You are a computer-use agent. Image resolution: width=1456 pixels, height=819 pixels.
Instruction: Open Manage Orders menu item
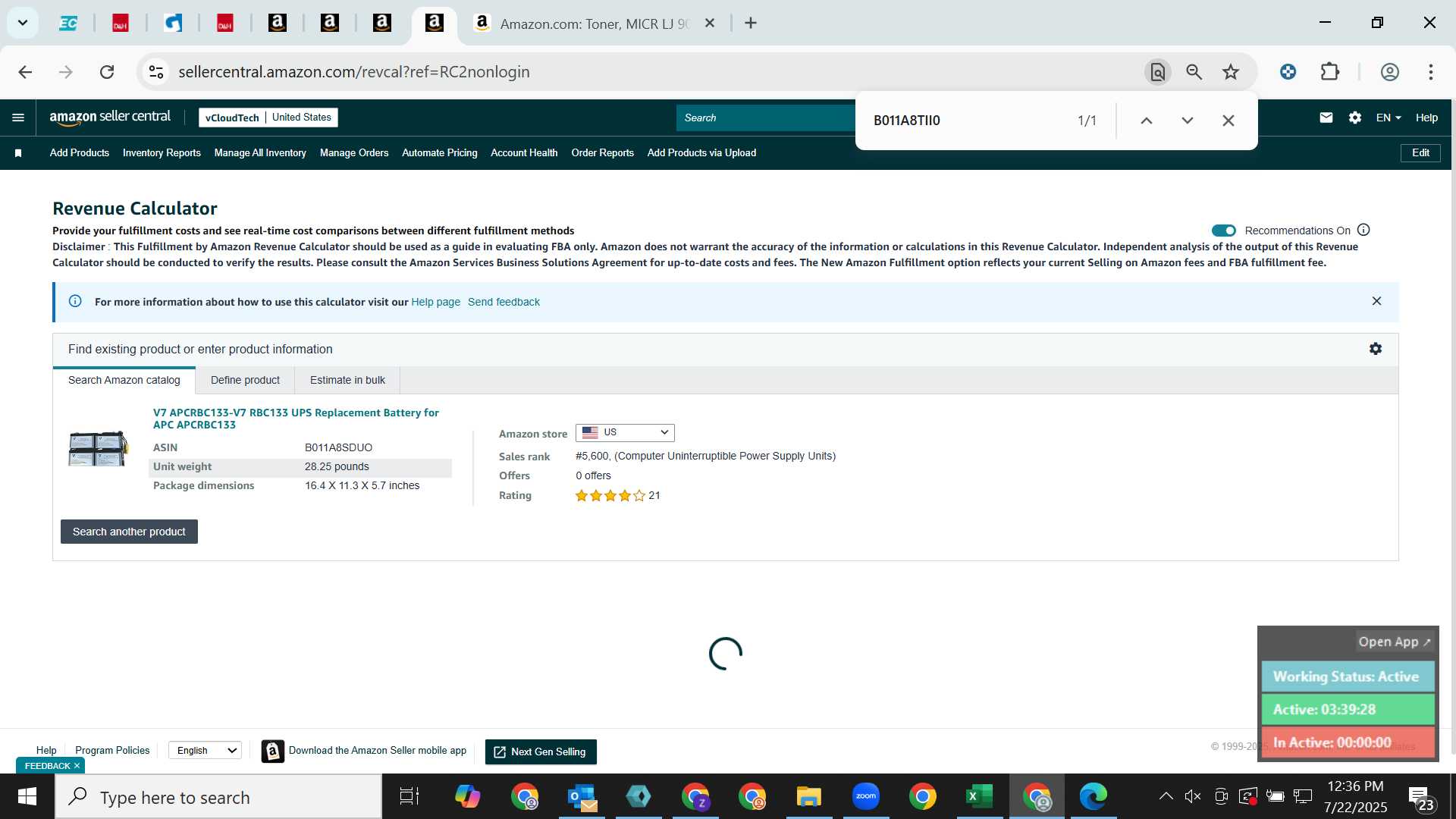[x=354, y=153]
